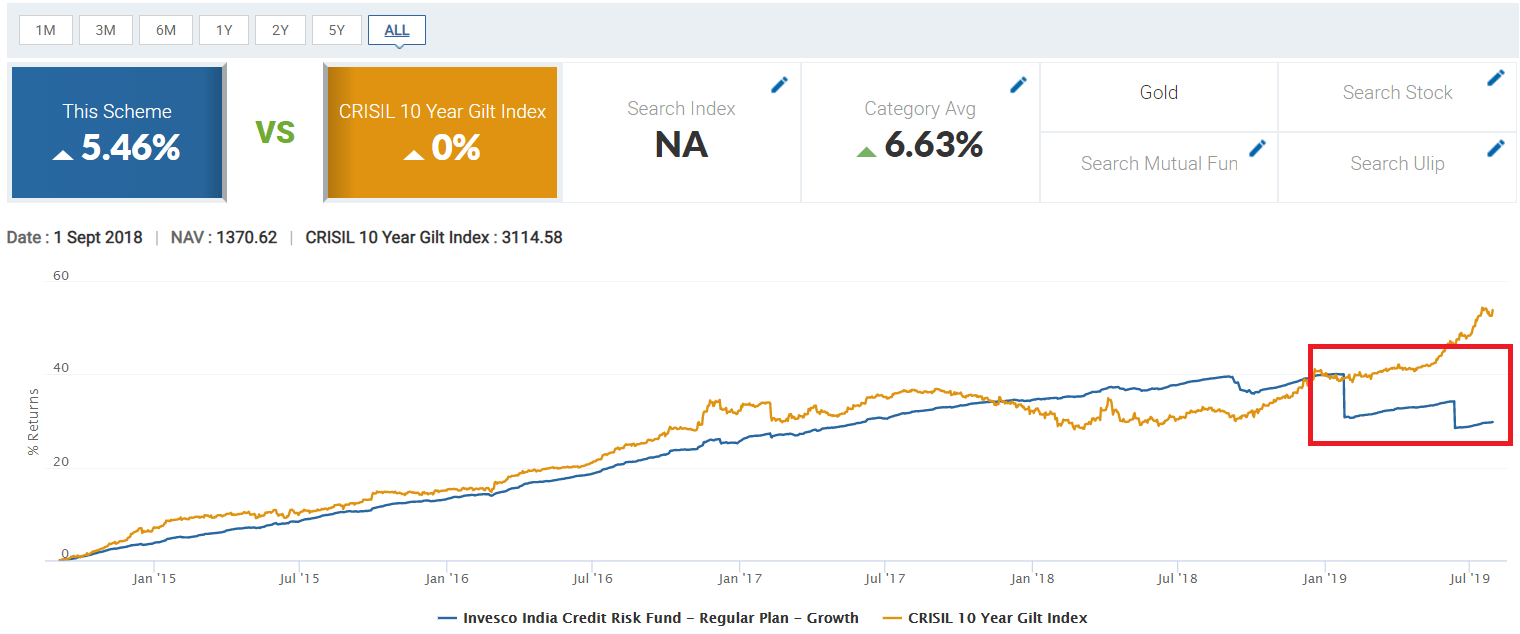Open the Search Stock edit pencil icon
Viewport: 1520px width, 634px height.
click(x=1497, y=76)
